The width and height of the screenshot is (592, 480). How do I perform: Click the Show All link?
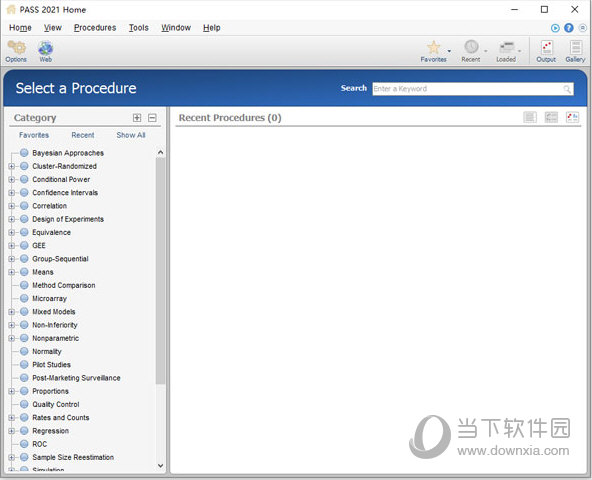click(x=131, y=135)
